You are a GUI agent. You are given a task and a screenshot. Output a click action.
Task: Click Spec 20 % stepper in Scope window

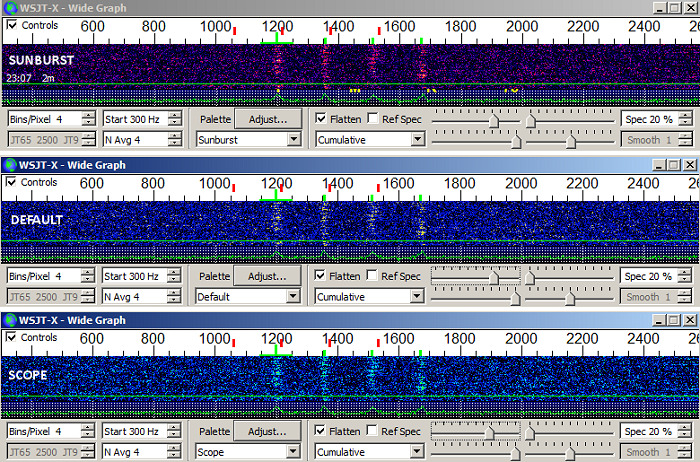[x=684, y=432]
